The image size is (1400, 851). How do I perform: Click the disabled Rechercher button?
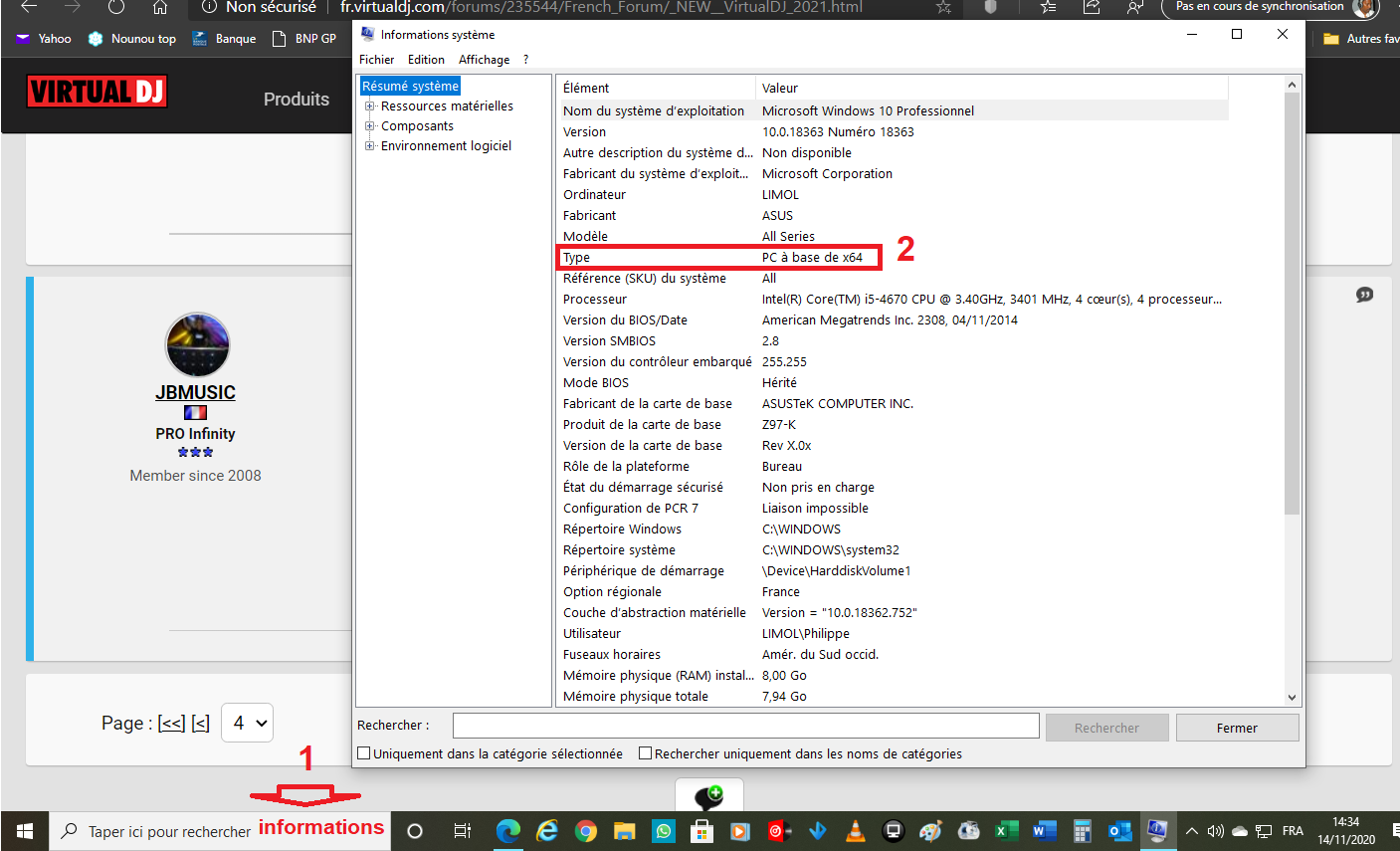pyautogui.click(x=1106, y=728)
